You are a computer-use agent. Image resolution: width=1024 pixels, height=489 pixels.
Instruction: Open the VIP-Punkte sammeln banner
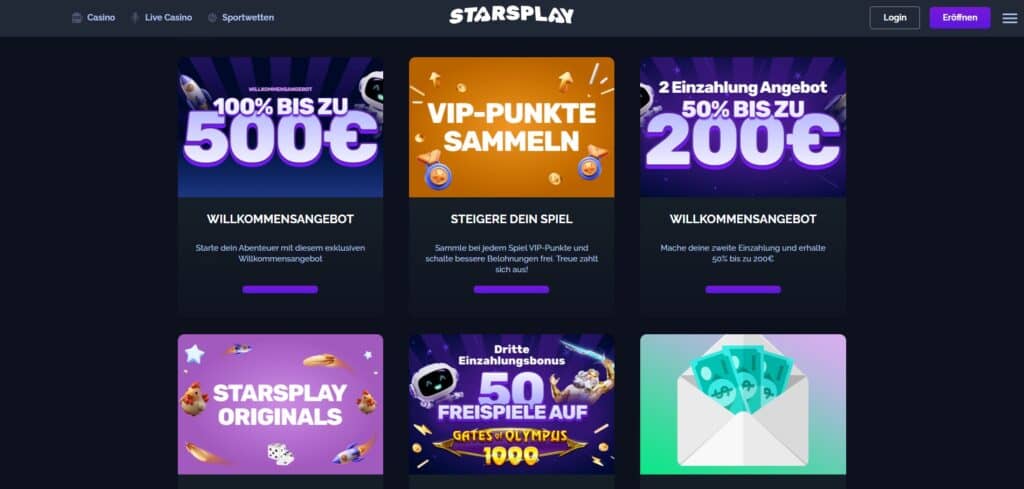[511, 127]
